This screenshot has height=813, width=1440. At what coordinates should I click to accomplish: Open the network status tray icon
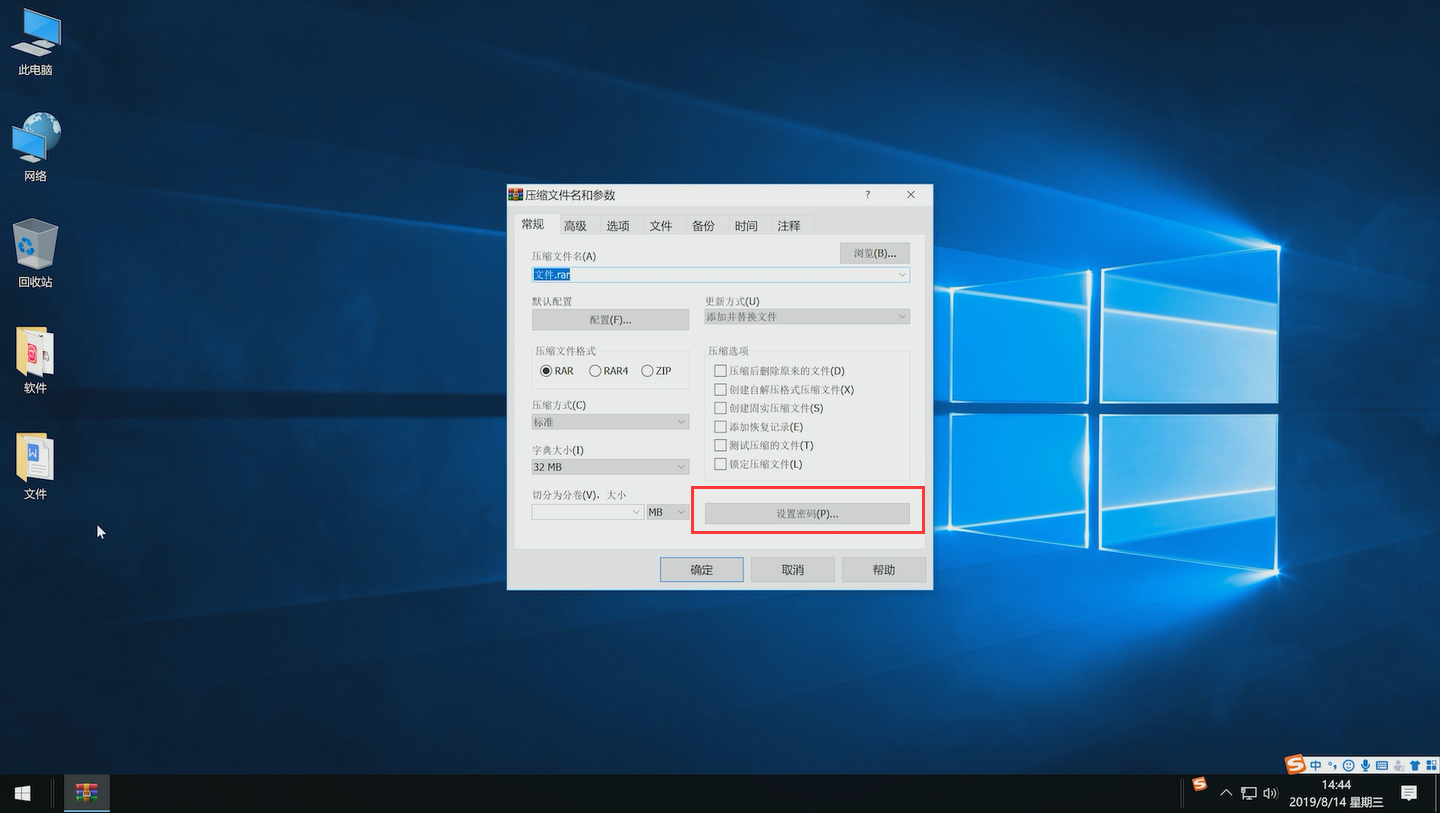click(x=1249, y=793)
